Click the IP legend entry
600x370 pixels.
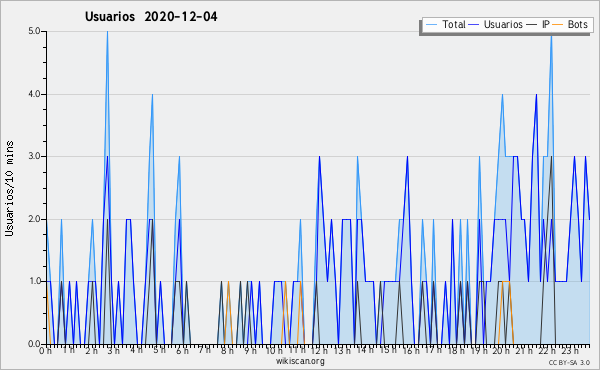(538, 25)
